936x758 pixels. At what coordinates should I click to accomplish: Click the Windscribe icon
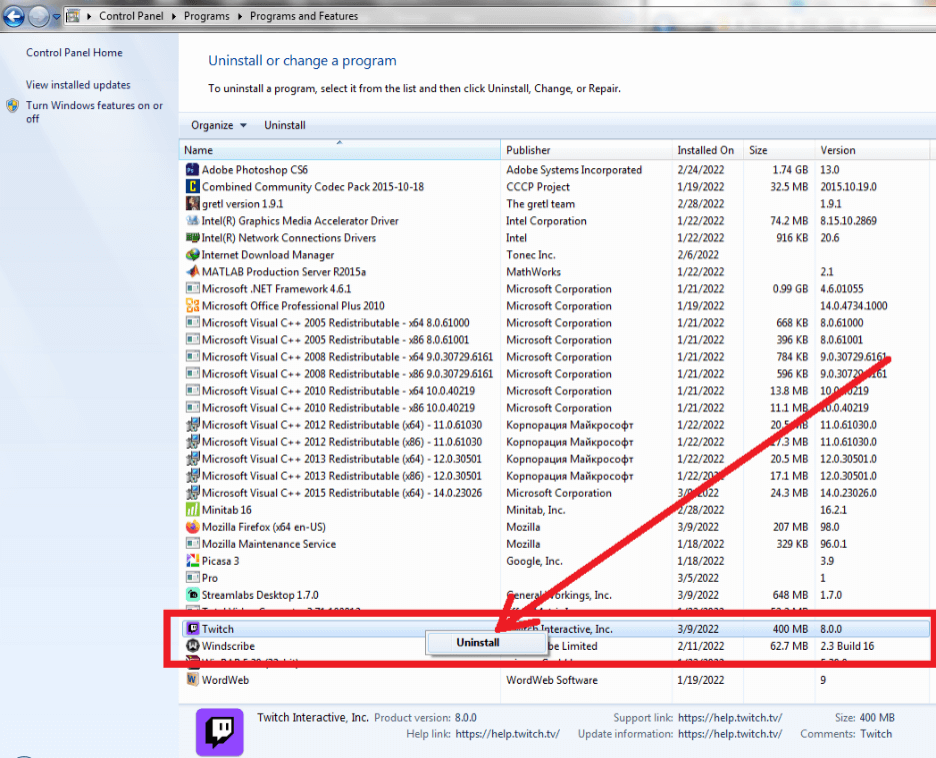pyautogui.click(x=192, y=646)
